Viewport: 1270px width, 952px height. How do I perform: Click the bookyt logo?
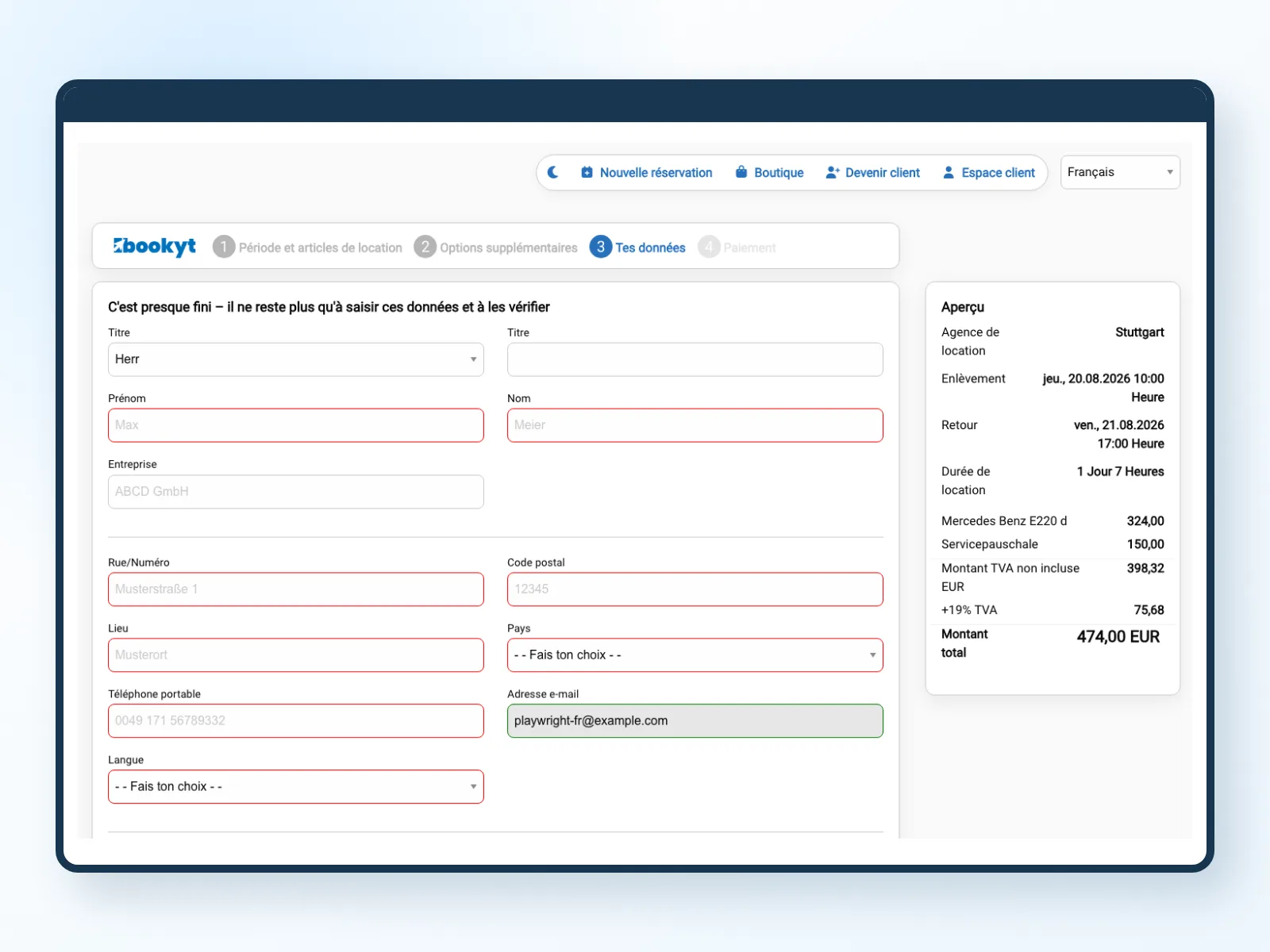pos(154,247)
